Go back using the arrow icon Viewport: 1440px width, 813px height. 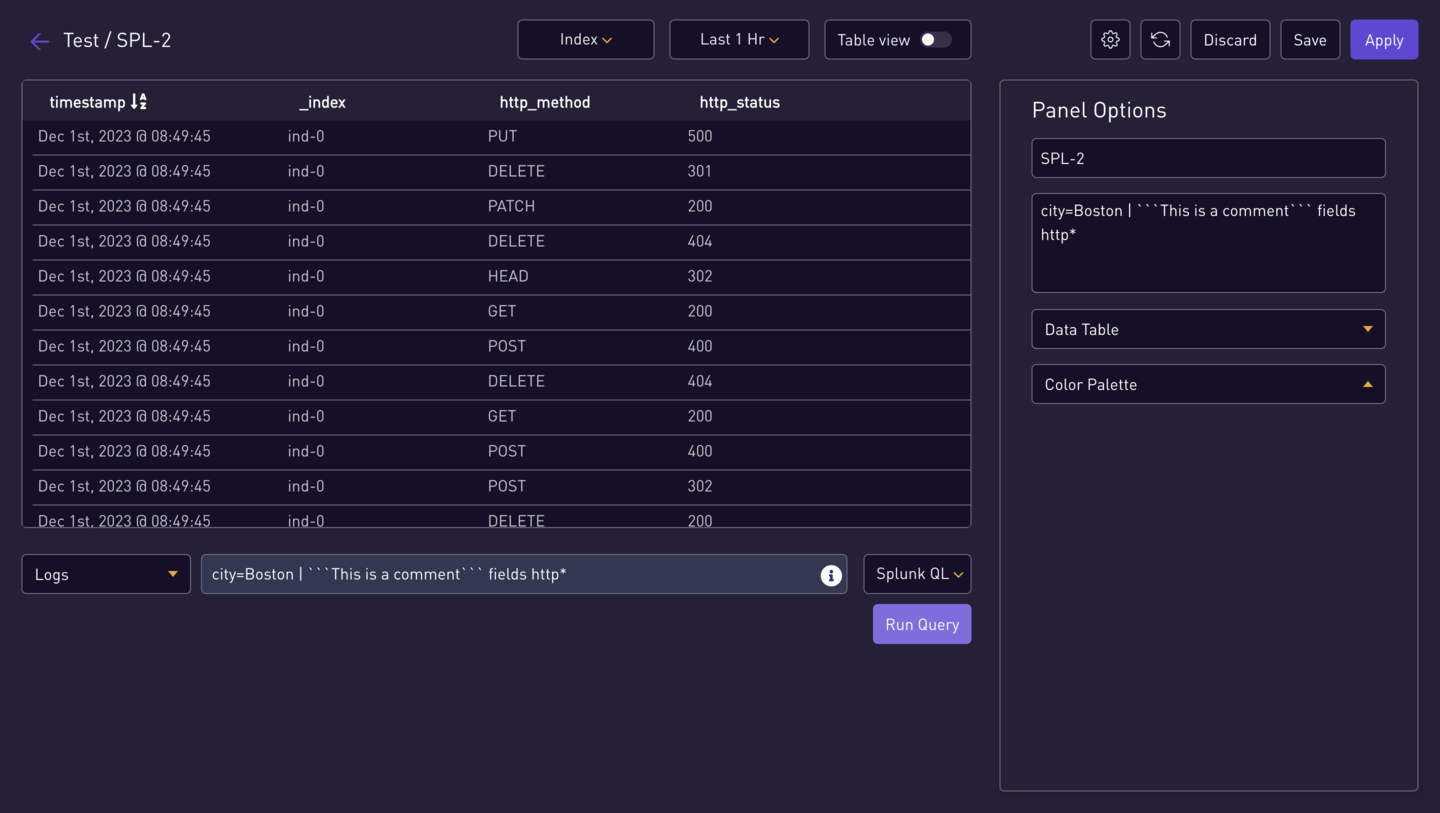[x=40, y=41]
